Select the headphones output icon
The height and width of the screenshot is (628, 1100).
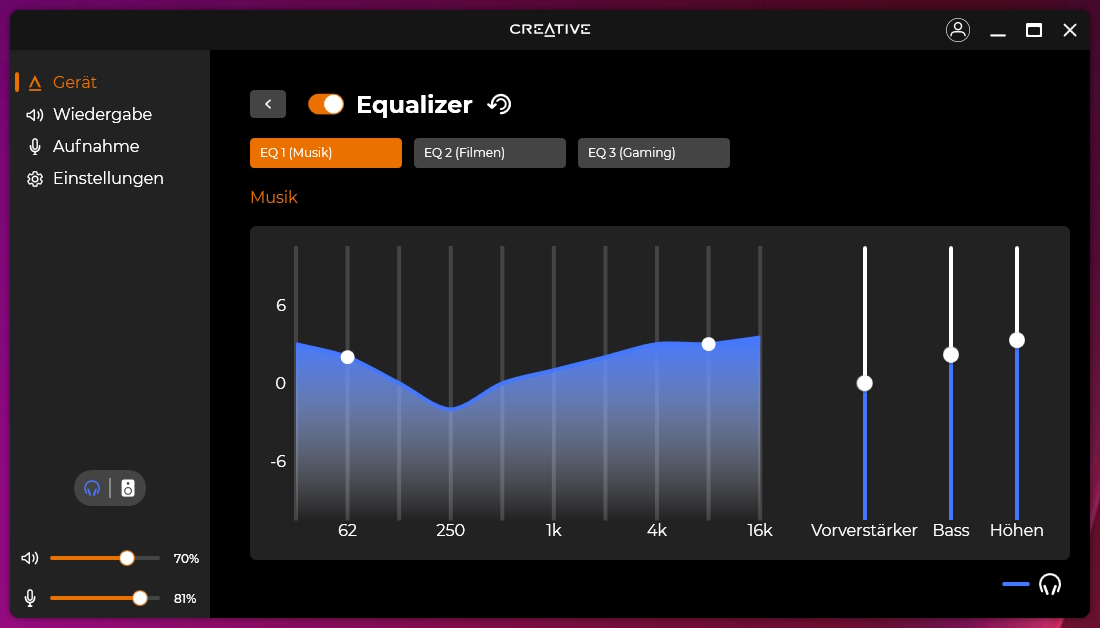[92, 488]
